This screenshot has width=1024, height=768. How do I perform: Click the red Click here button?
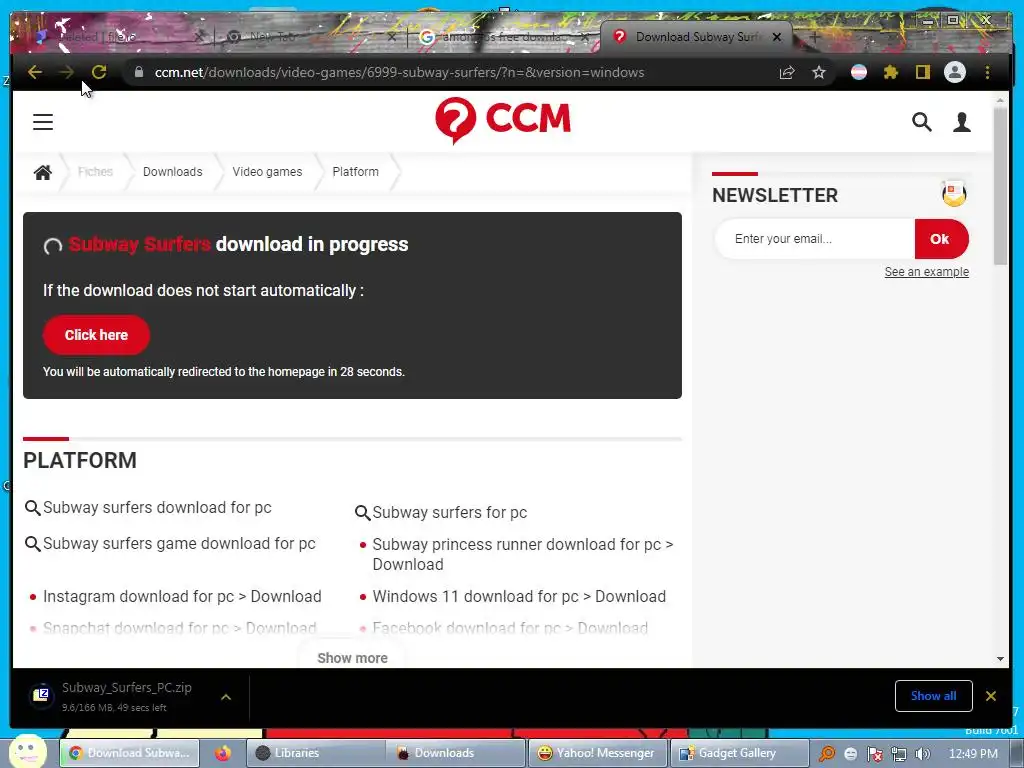point(96,335)
